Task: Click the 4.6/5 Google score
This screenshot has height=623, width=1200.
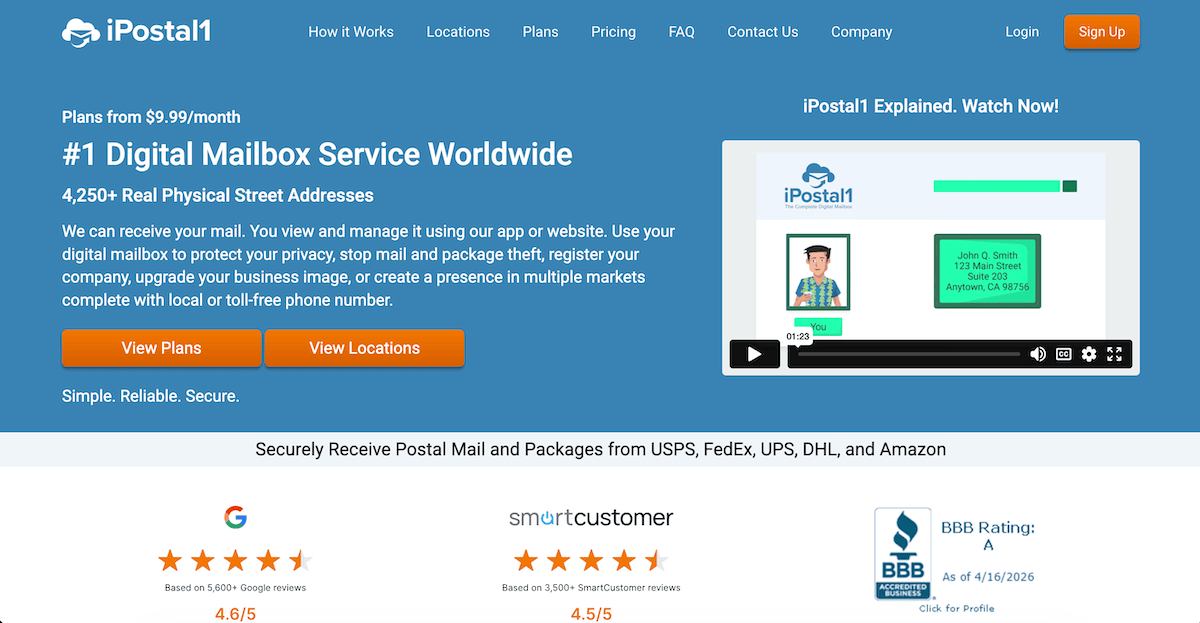Action: click(x=235, y=613)
